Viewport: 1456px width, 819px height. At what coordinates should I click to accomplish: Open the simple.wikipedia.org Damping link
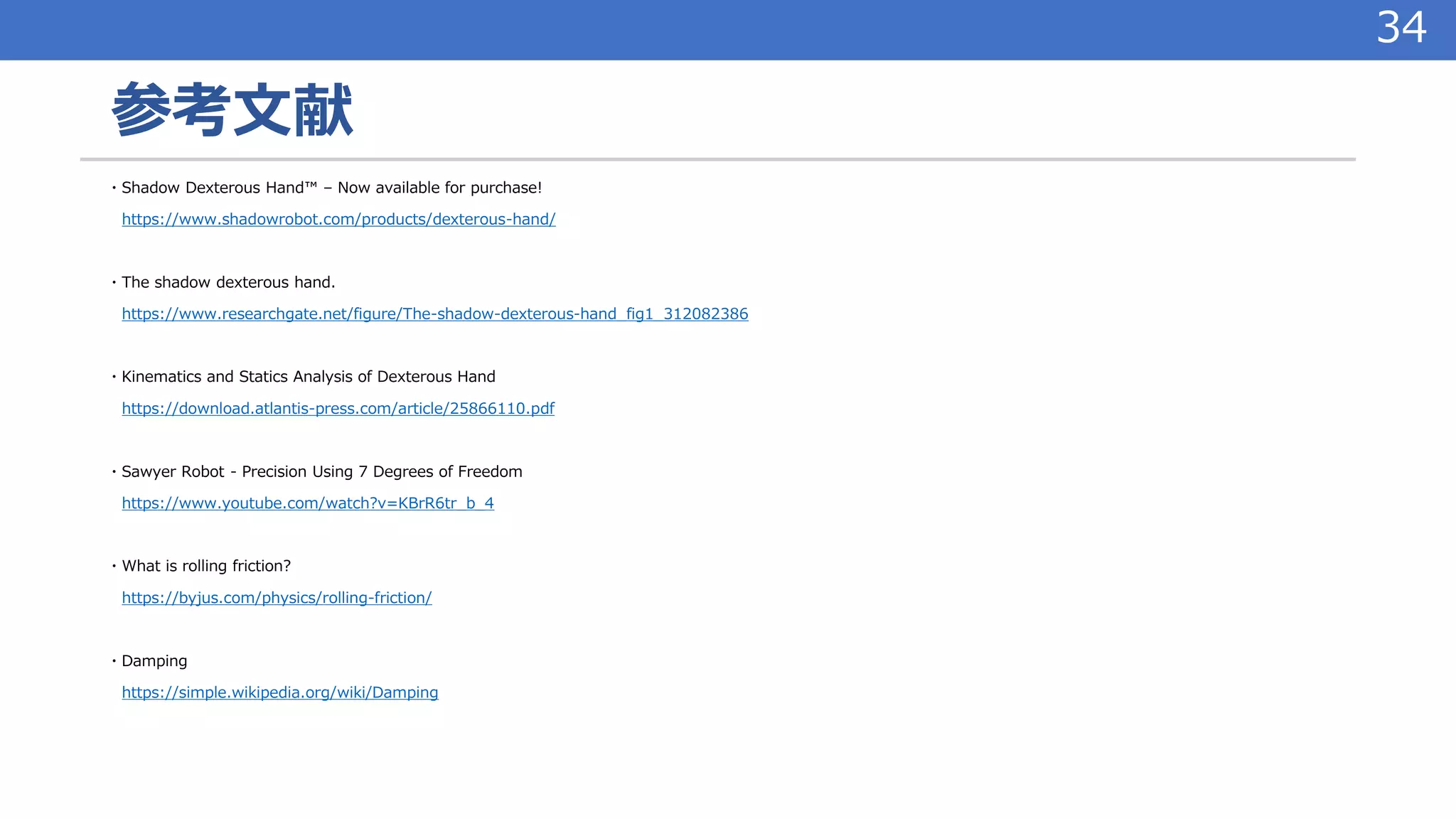(x=279, y=692)
